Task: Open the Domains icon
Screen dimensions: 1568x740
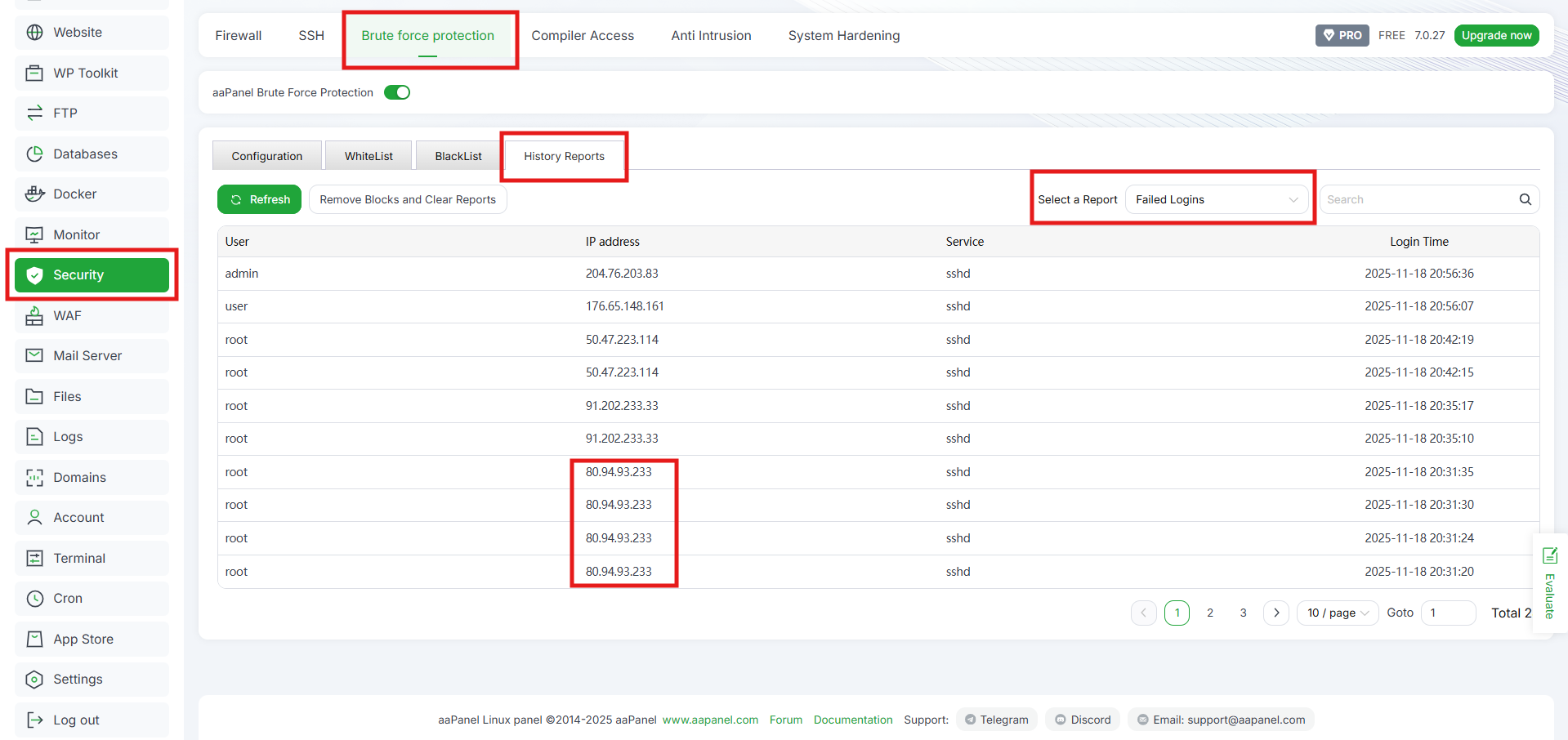Action: (34, 477)
